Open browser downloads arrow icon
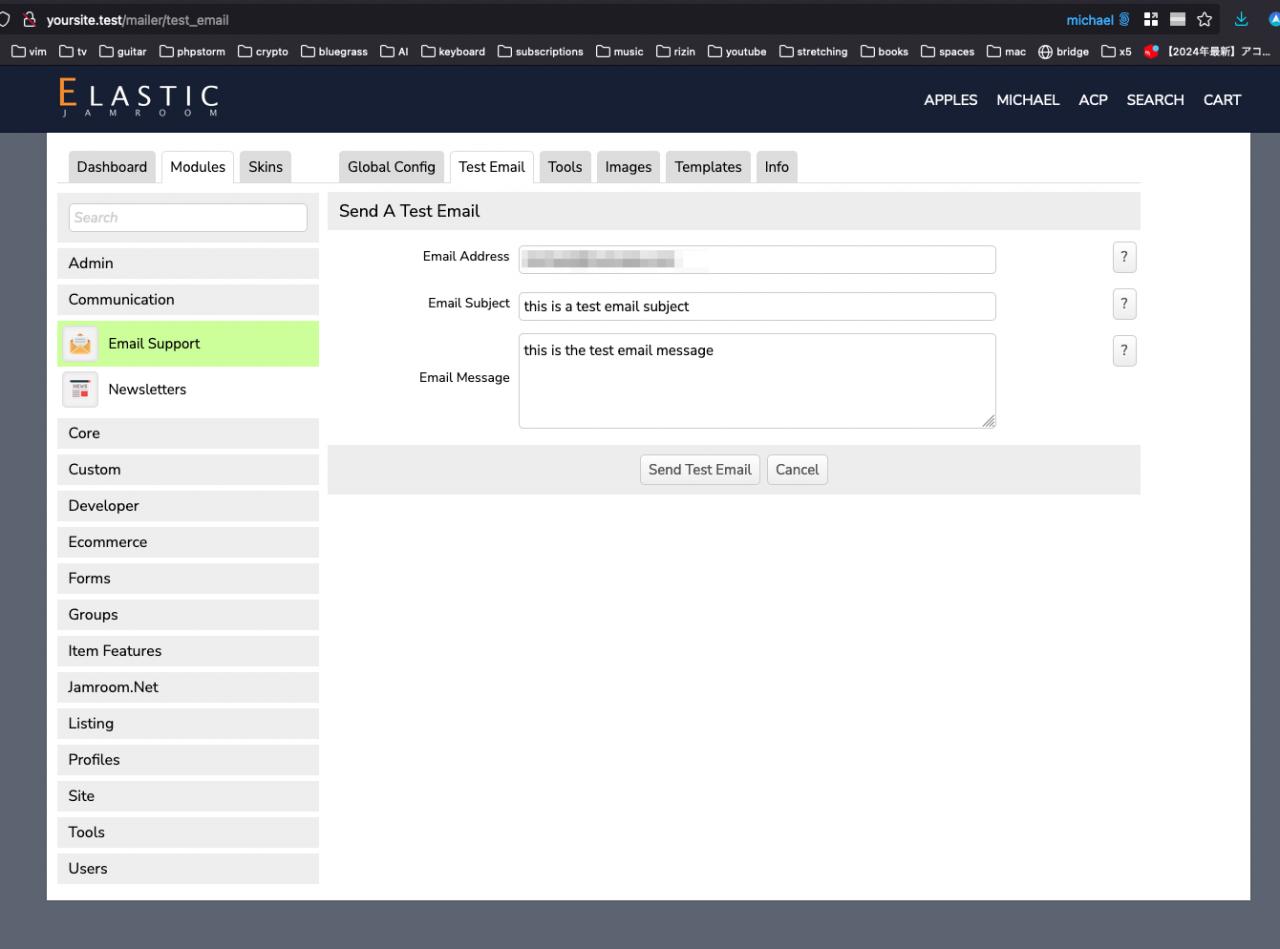The height and width of the screenshot is (949, 1280). click(x=1241, y=21)
